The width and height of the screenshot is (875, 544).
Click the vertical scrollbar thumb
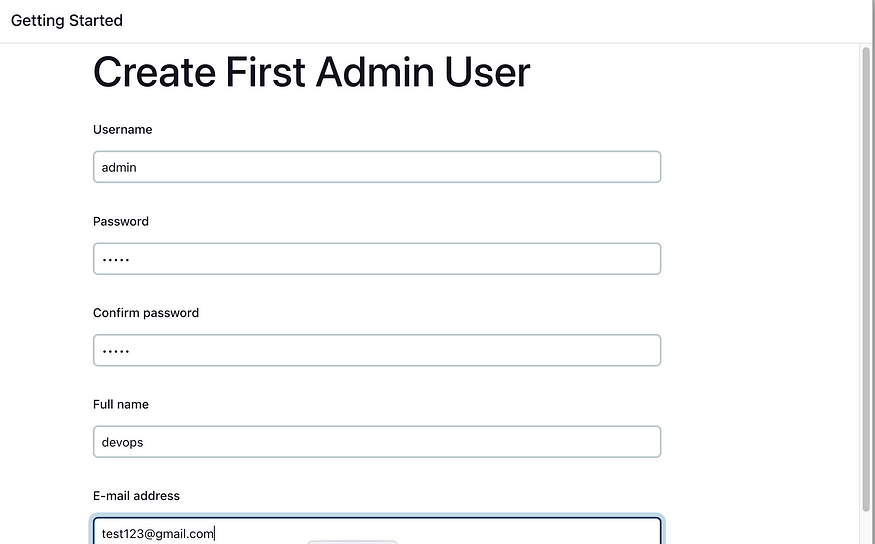(866, 279)
